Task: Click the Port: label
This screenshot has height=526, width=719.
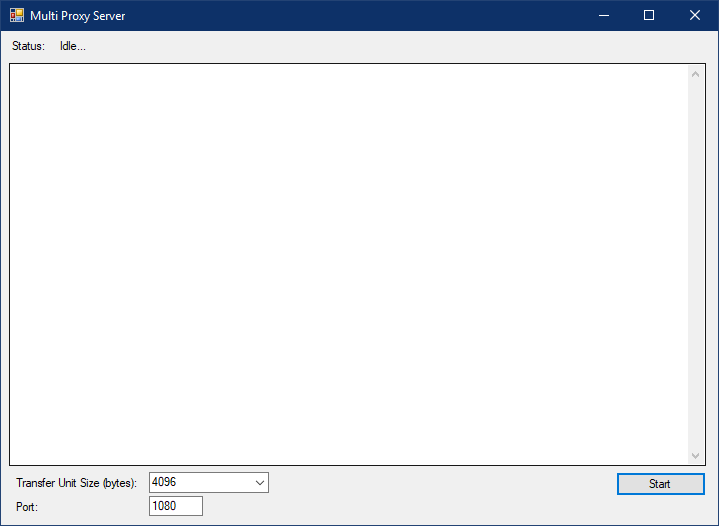Action: pos(27,506)
